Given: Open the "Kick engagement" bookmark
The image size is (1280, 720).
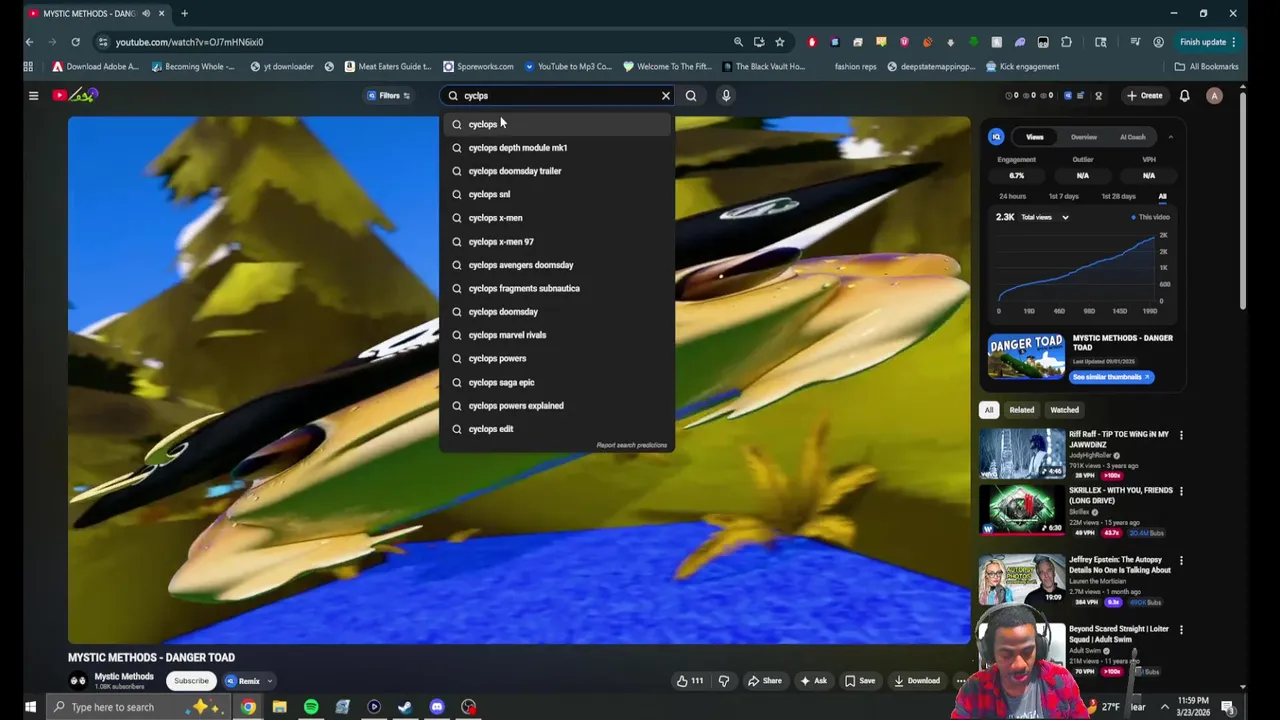Looking at the screenshot, I should (x=1022, y=67).
